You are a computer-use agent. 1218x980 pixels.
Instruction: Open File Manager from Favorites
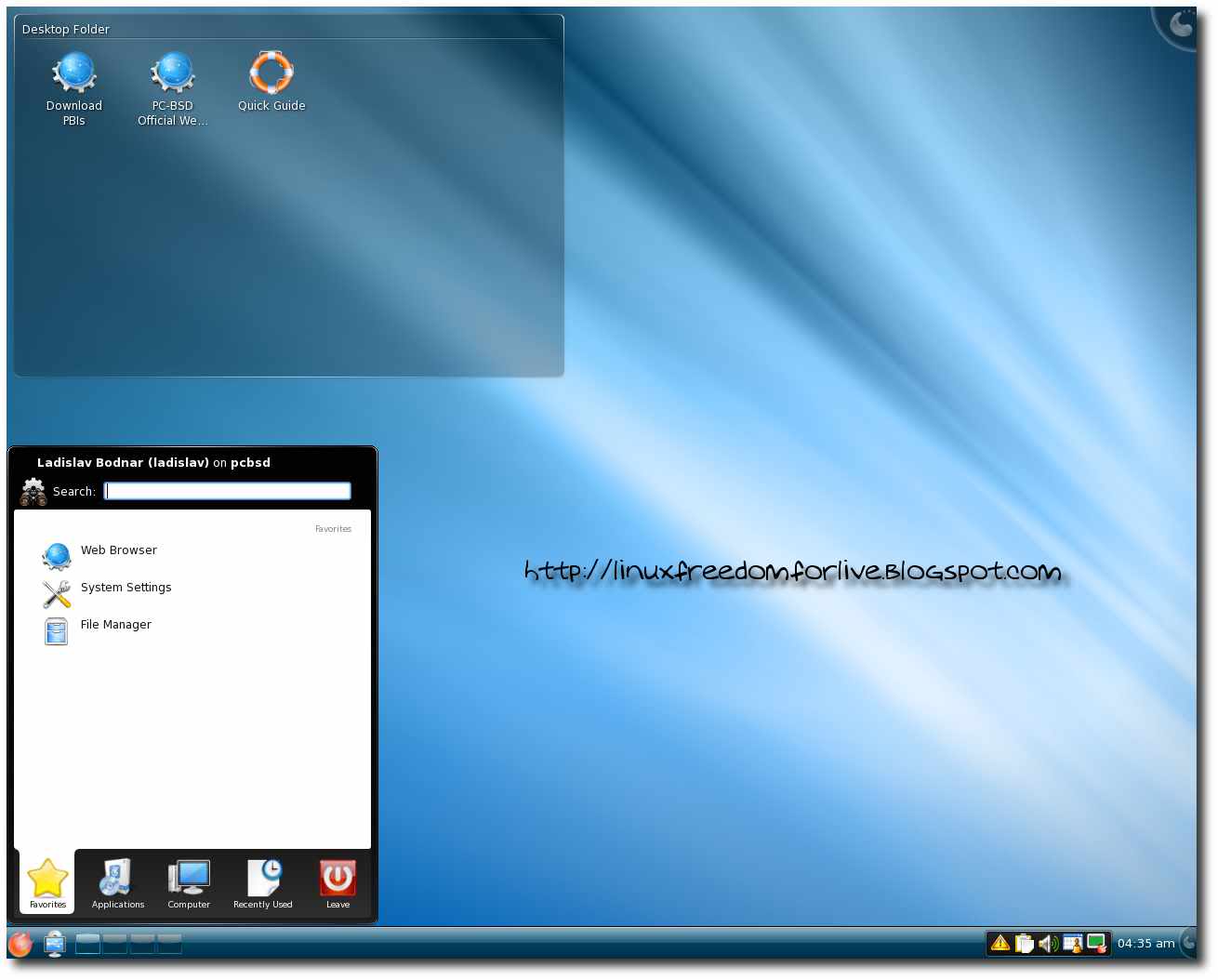(x=115, y=626)
